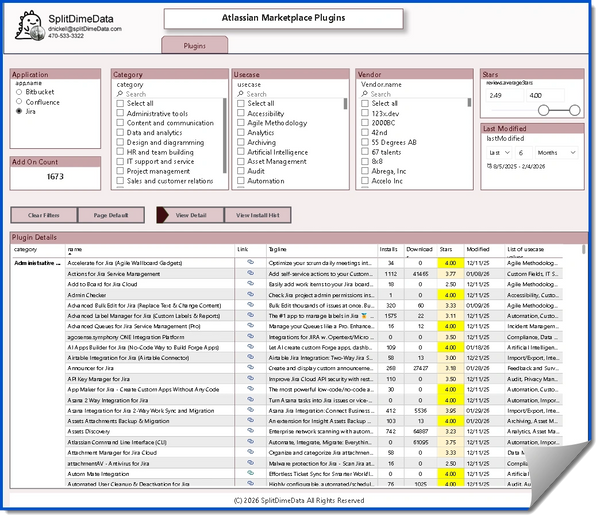Sort table by the Installs column header
The height and width of the screenshot is (519, 600).
pyautogui.click(x=389, y=249)
